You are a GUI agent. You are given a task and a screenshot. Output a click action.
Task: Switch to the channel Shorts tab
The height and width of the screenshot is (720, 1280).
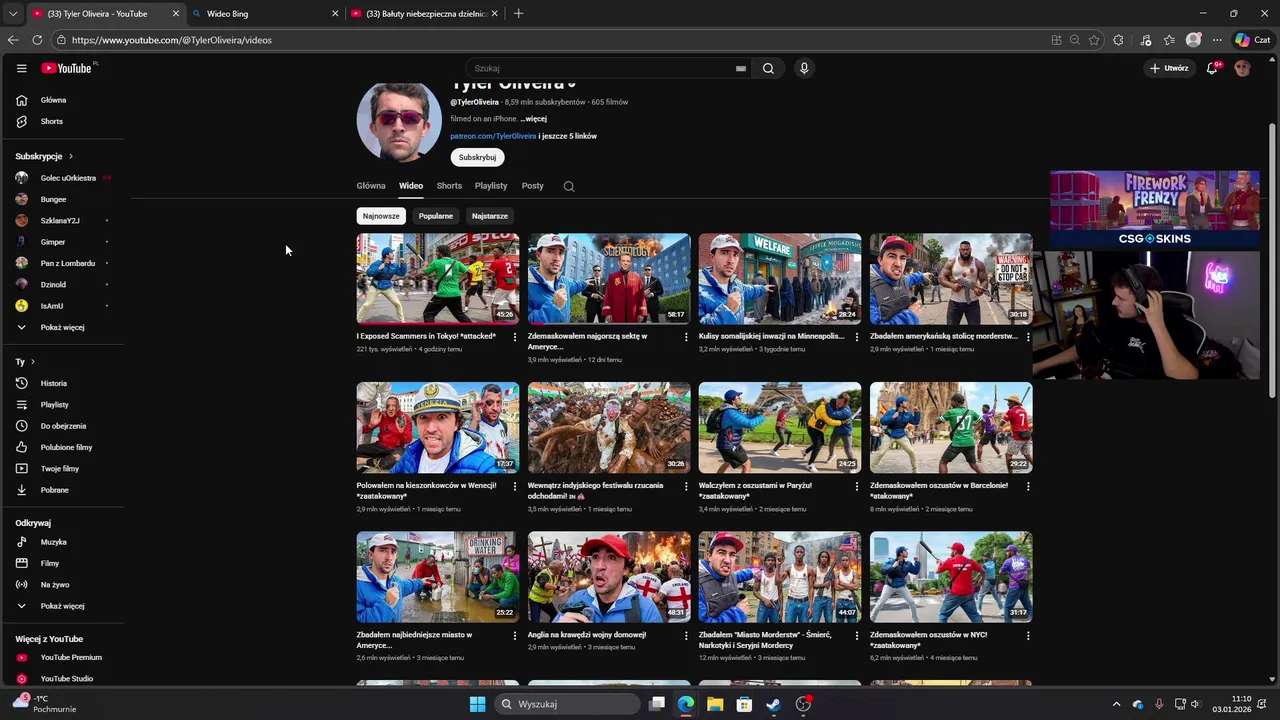point(449,186)
